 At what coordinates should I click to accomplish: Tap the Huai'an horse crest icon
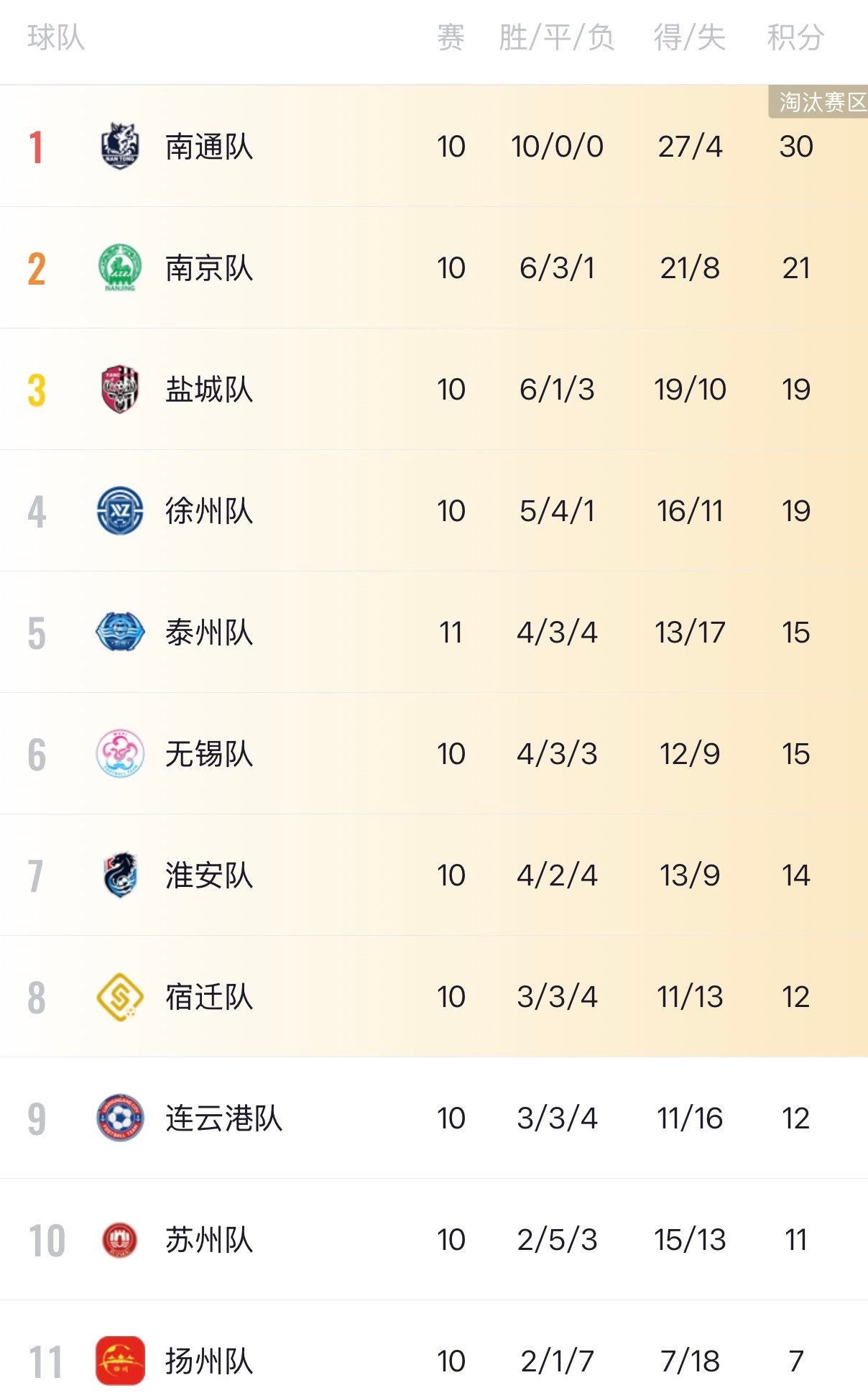point(120,875)
